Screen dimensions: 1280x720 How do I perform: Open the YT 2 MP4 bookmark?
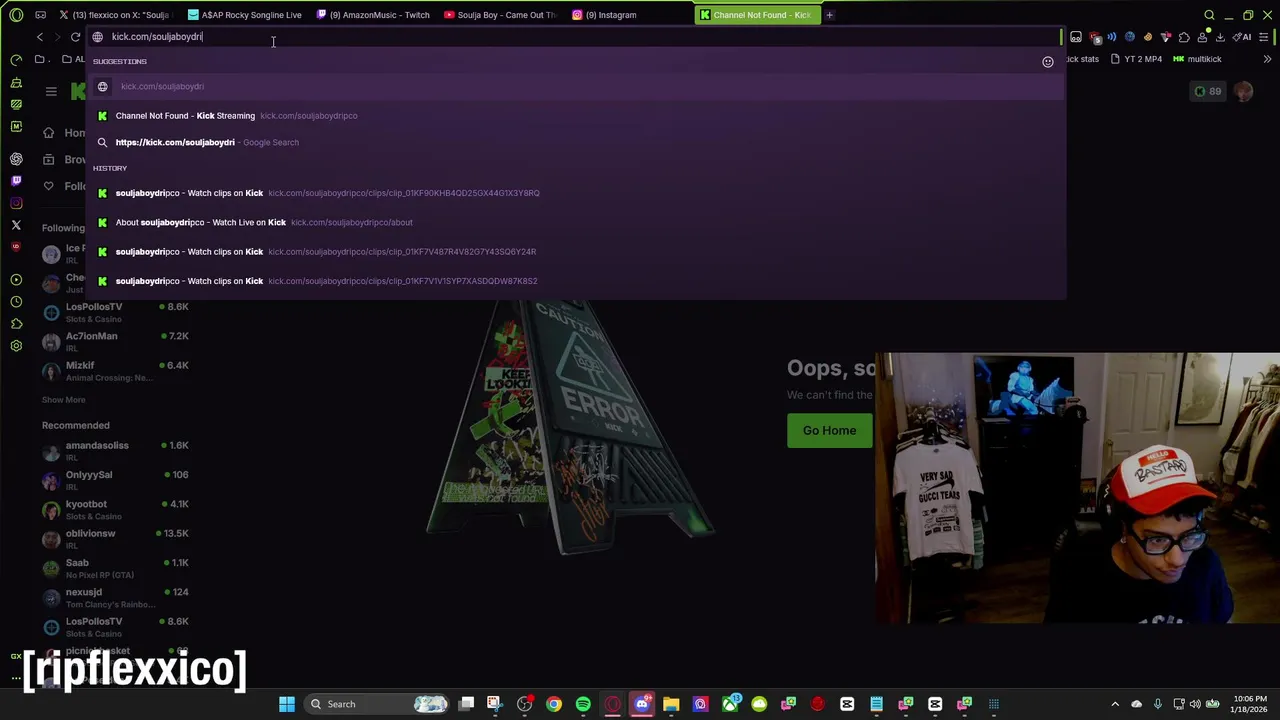click(1137, 59)
